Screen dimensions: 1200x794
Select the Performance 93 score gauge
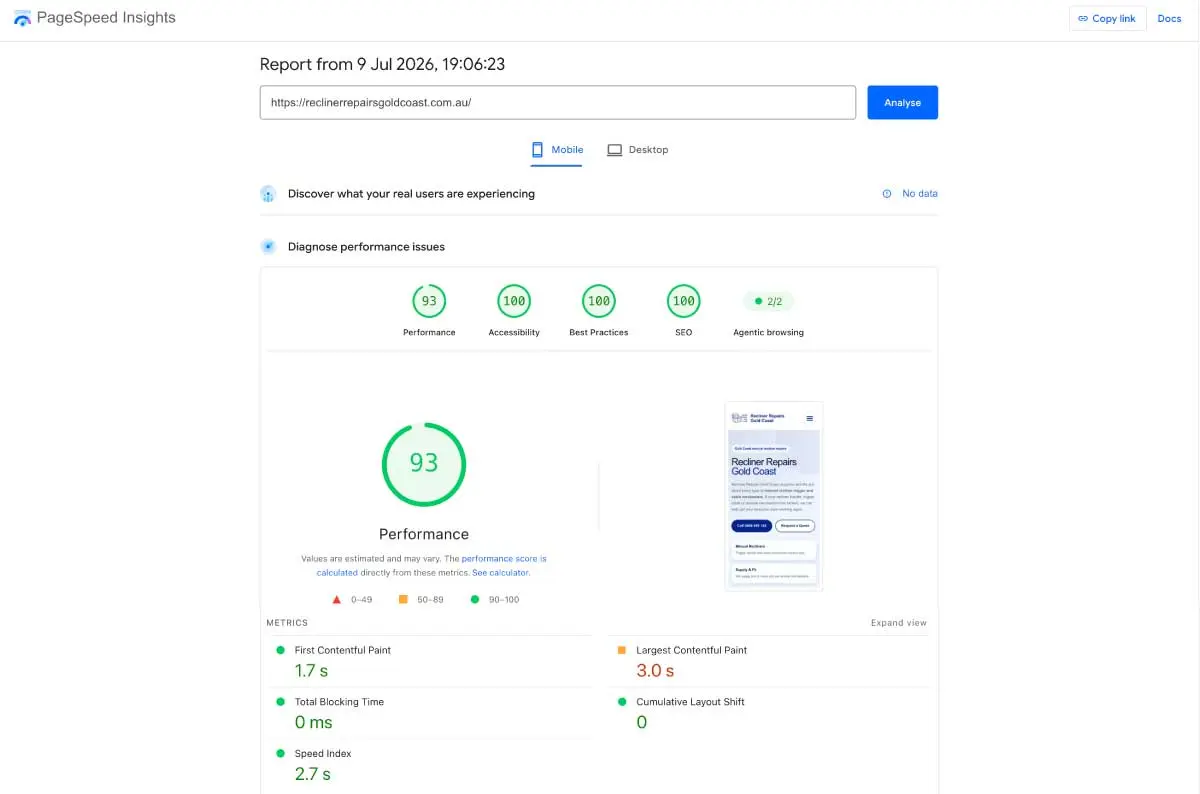(429, 301)
